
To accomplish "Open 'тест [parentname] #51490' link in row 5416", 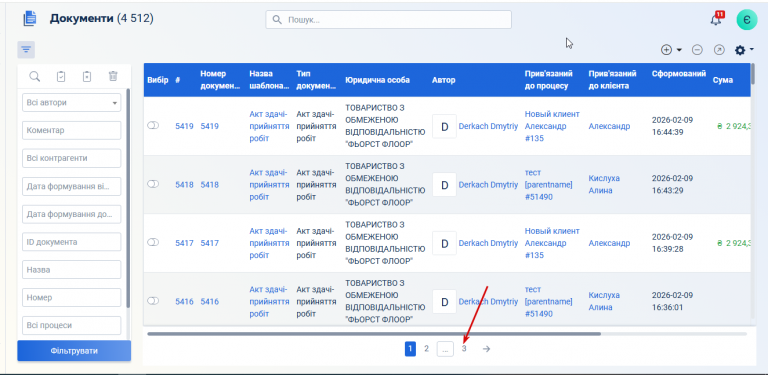I will coord(549,302).
